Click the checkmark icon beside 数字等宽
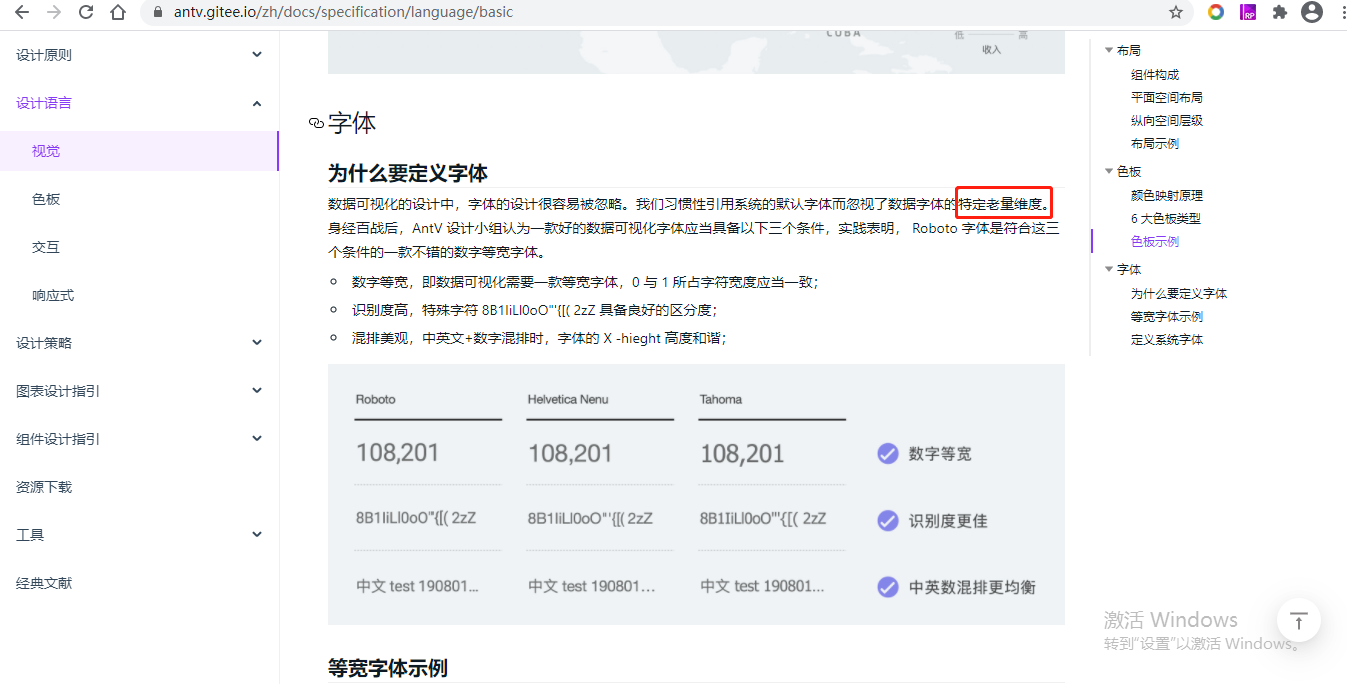Image resolution: width=1347 pixels, height=684 pixels. (x=887, y=454)
